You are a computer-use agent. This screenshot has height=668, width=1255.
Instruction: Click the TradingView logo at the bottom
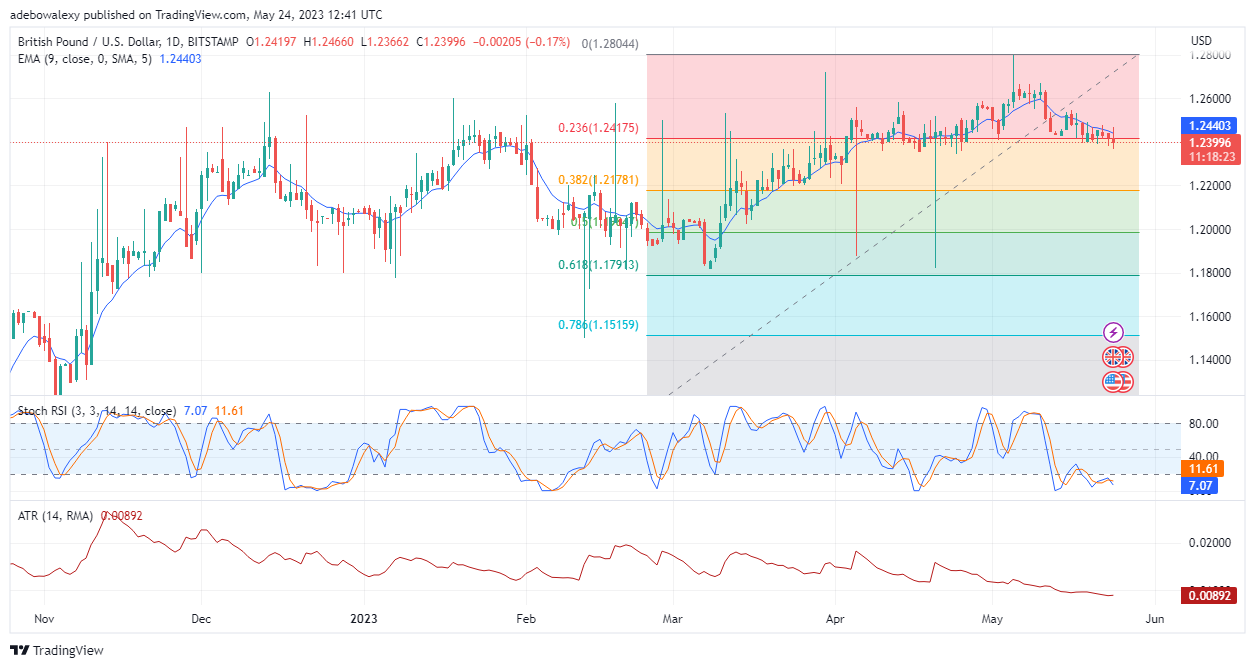tap(57, 650)
